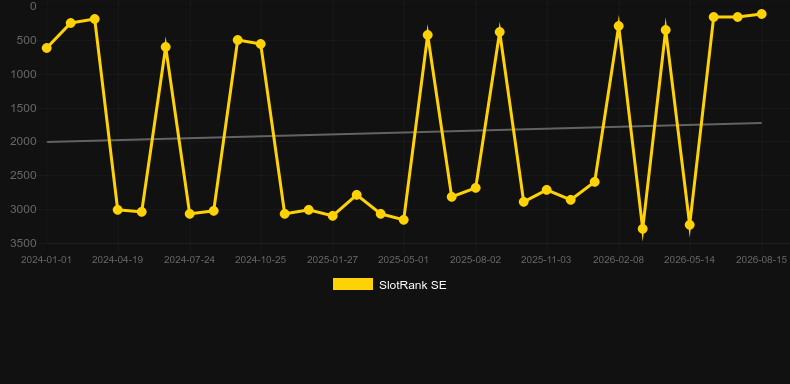Select the data point above 2025-11-03 label
The width and height of the screenshot is (790, 384).
547,190
